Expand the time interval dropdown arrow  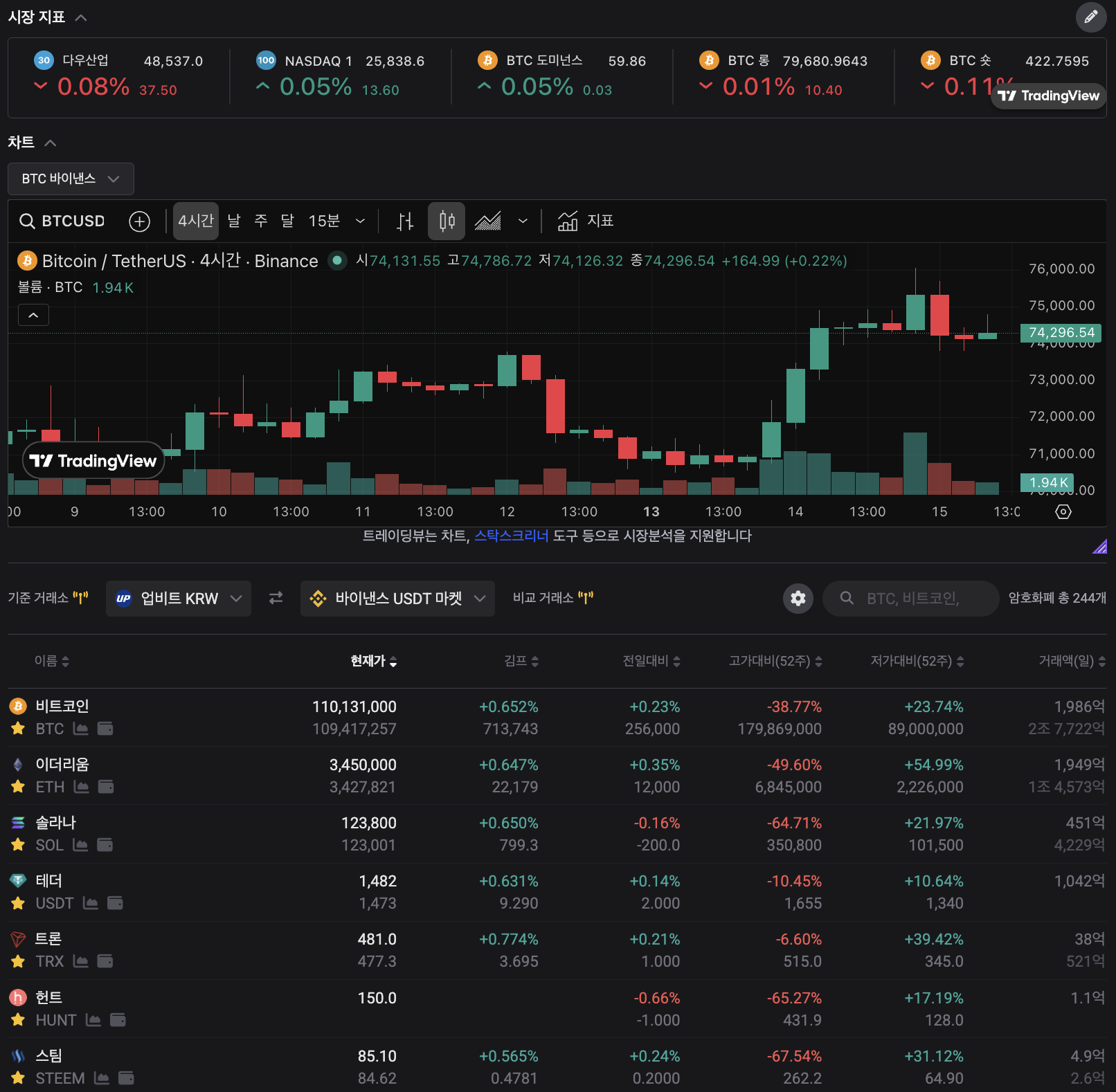[x=360, y=221]
